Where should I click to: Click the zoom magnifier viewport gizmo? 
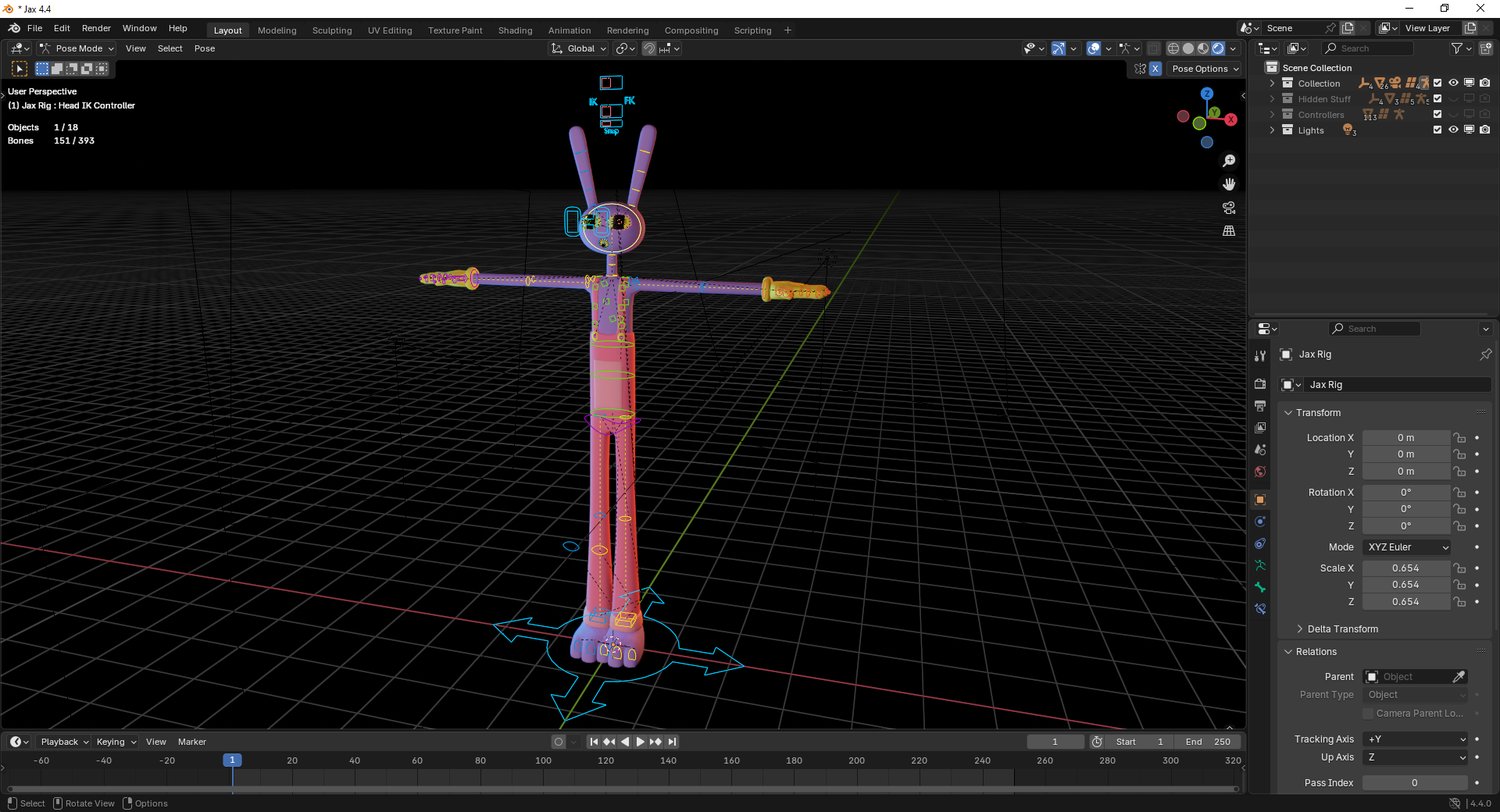(x=1229, y=161)
